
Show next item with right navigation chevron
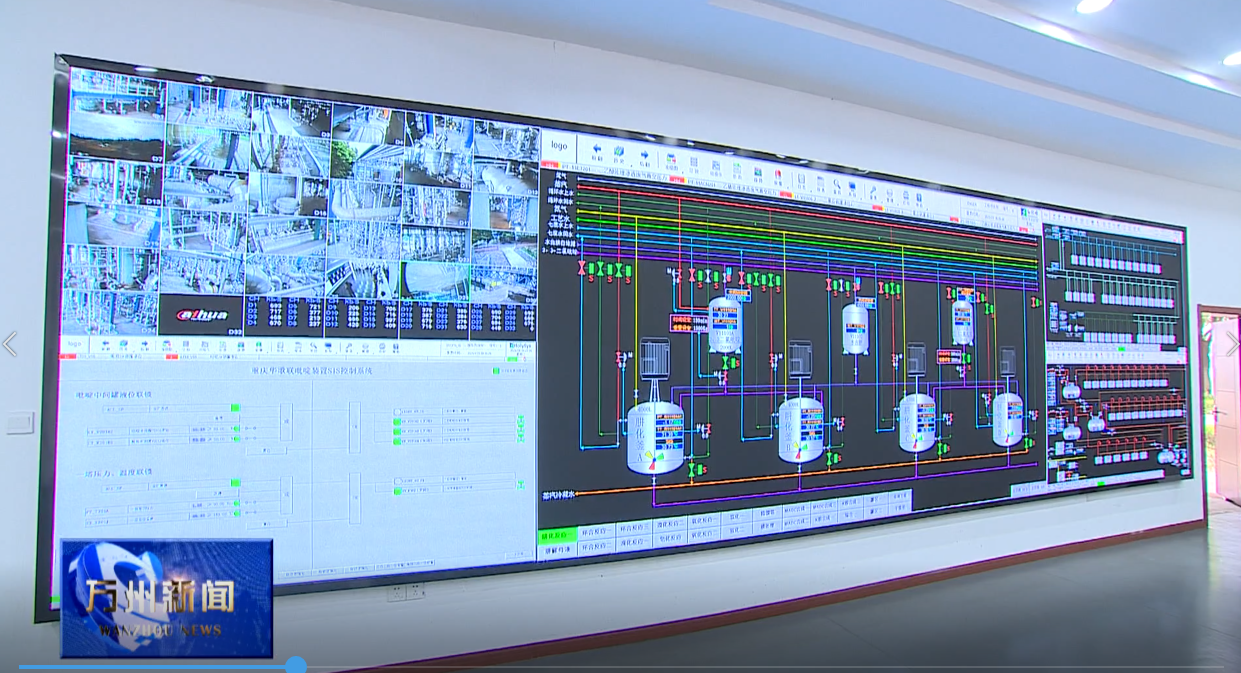[x=1231, y=344]
